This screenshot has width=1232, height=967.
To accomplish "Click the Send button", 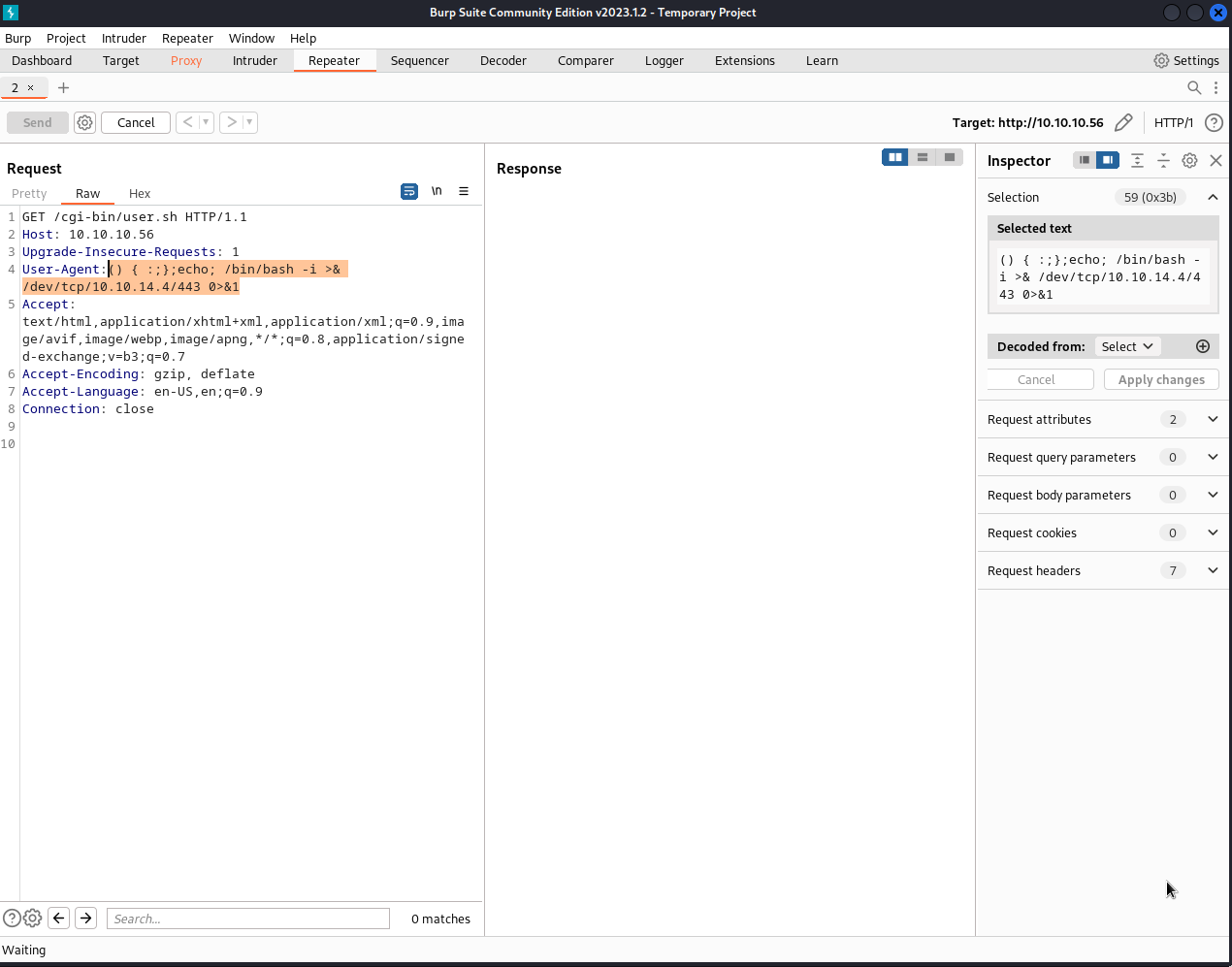I will point(38,122).
